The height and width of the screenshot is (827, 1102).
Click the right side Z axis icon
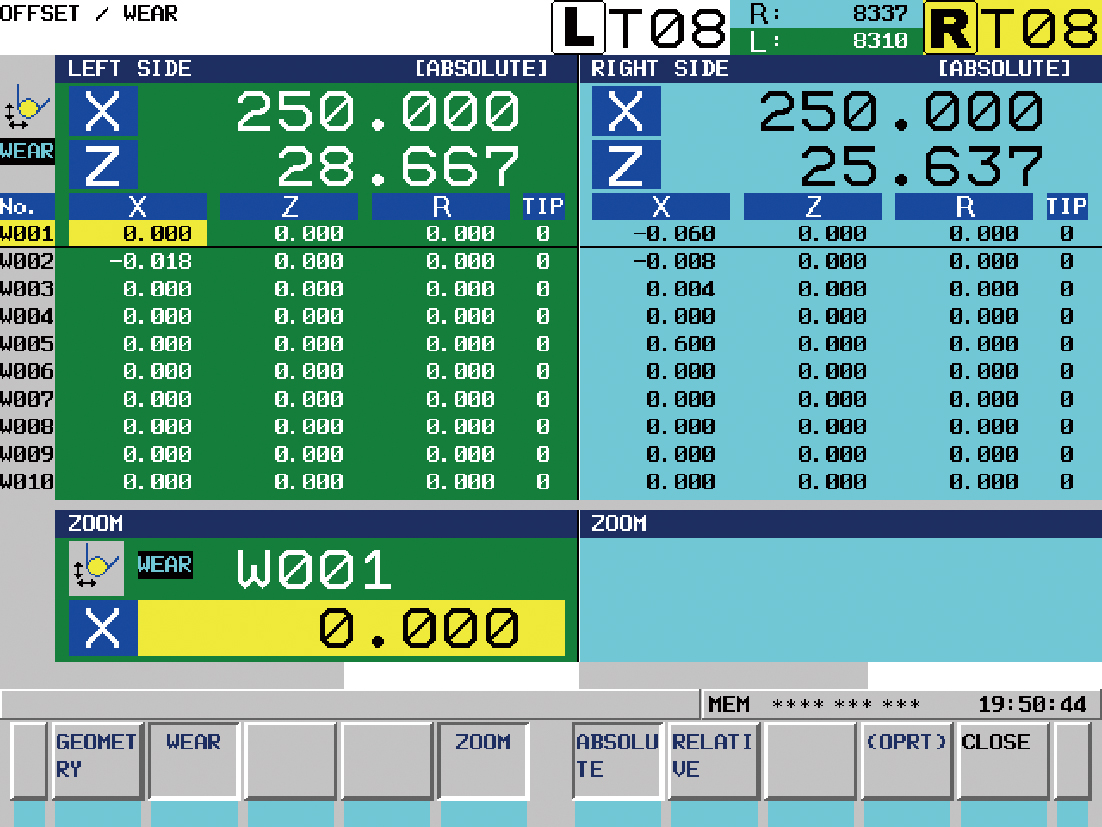[x=625, y=166]
